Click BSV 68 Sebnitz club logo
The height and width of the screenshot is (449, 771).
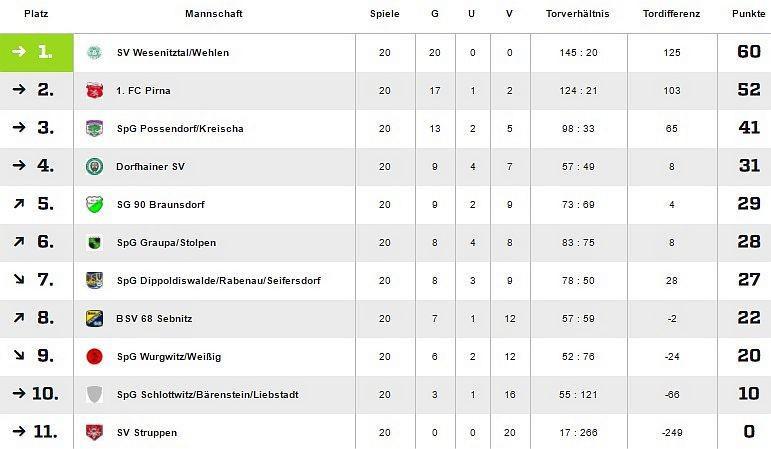click(x=95, y=319)
